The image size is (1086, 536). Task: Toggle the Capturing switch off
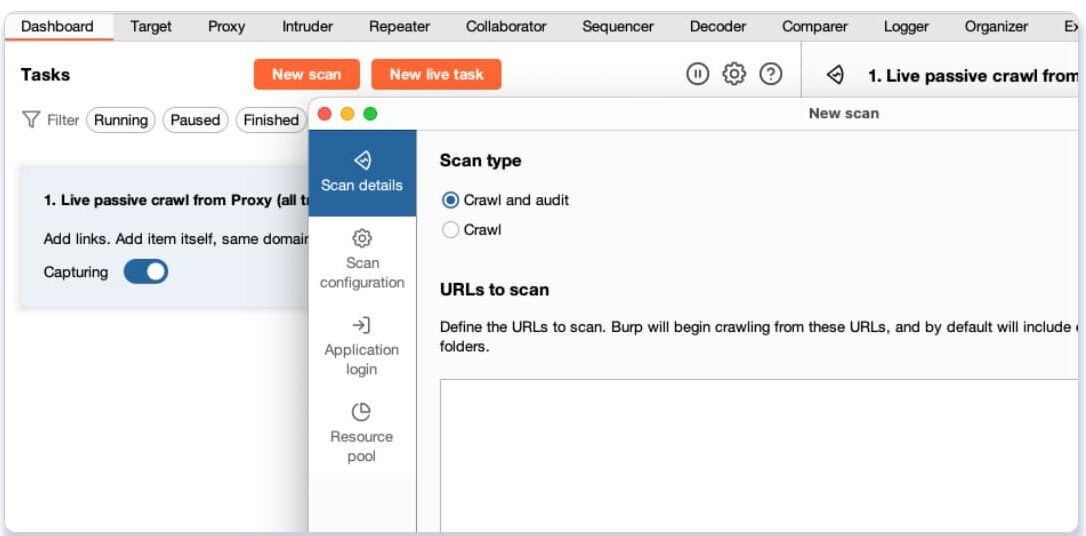coord(145,271)
